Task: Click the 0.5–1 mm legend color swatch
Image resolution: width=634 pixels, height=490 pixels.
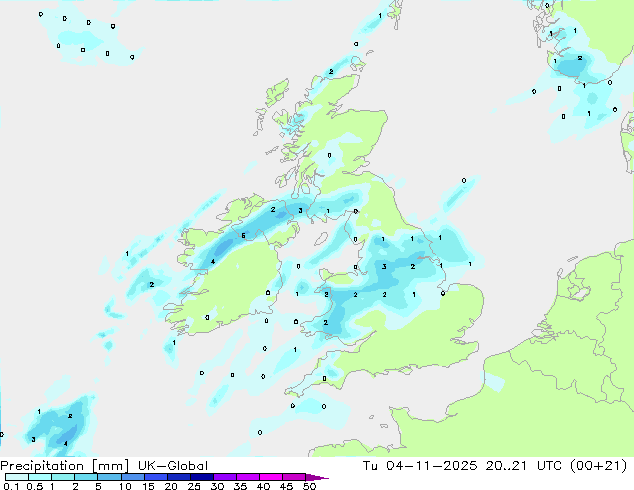Action: pos(40,477)
